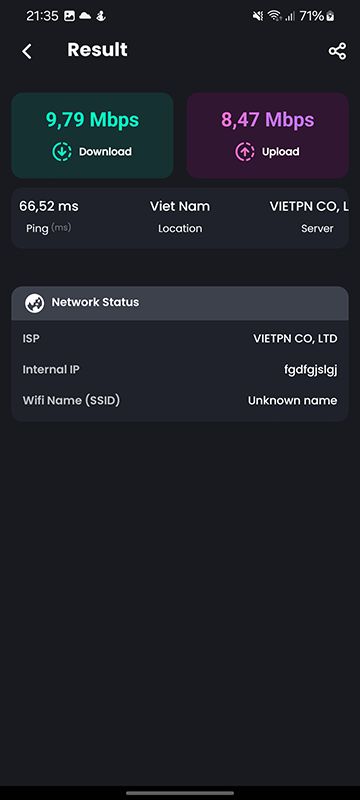Select the Internal IP row
The width and height of the screenshot is (360, 800).
pyautogui.click(x=180, y=369)
